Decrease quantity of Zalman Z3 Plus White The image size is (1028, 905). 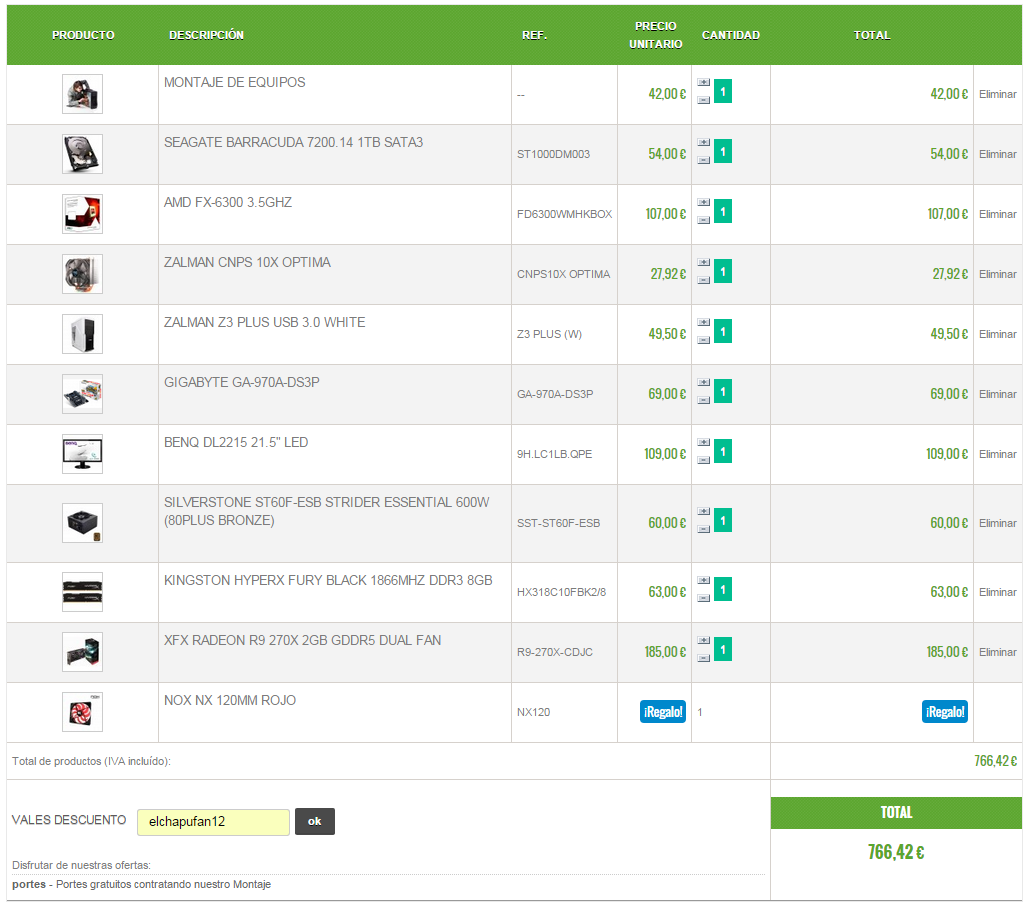tap(703, 340)
